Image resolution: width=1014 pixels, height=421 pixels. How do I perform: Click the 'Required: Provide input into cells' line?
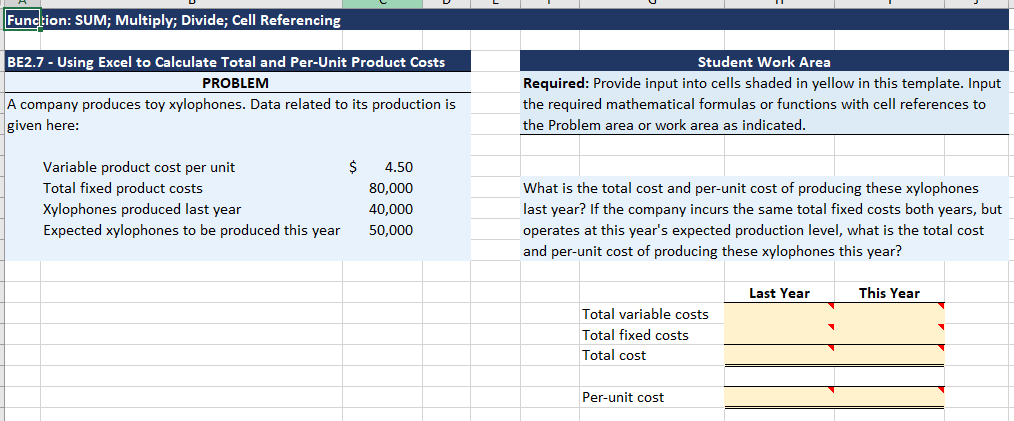pyautogui.click(x=762, y=83)
